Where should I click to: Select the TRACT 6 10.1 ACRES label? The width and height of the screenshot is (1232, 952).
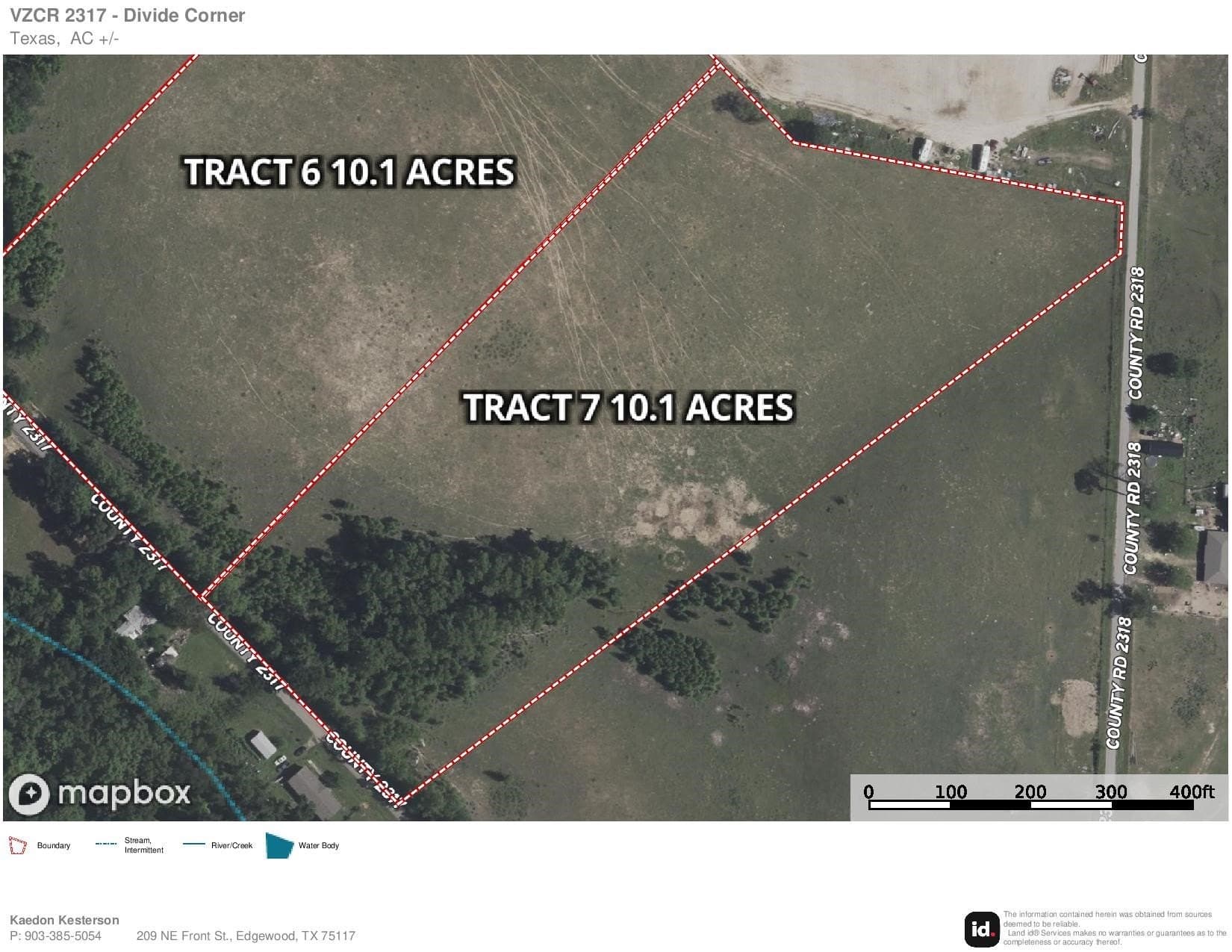349,172
